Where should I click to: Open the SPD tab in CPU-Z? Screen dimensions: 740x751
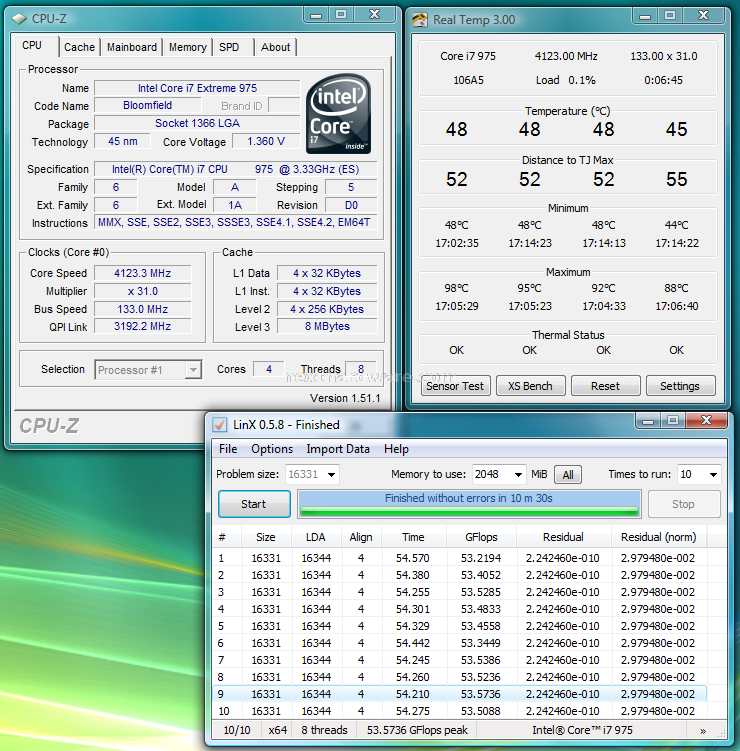[x=229, y=47]
